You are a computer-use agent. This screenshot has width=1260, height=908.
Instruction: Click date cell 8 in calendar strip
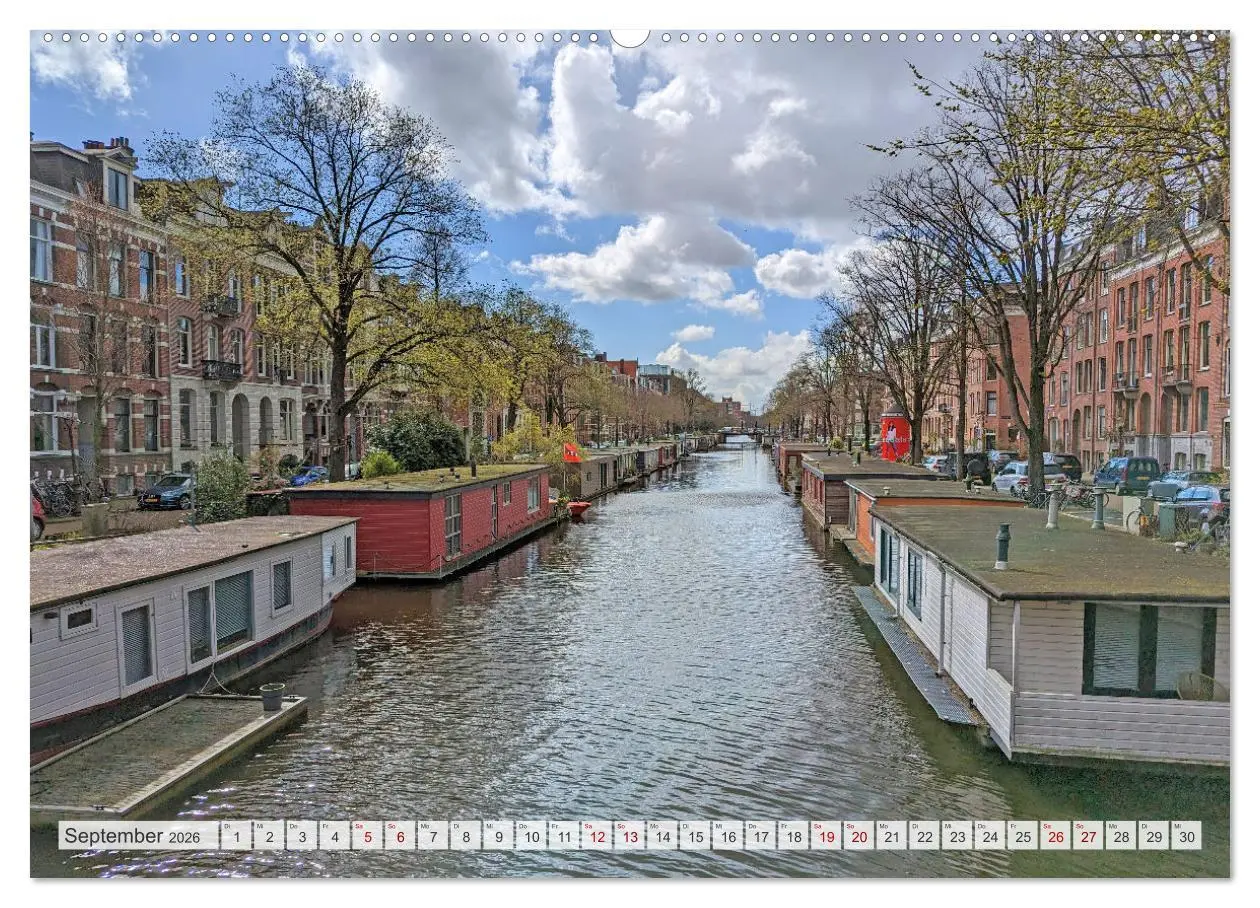click(465, 836)
